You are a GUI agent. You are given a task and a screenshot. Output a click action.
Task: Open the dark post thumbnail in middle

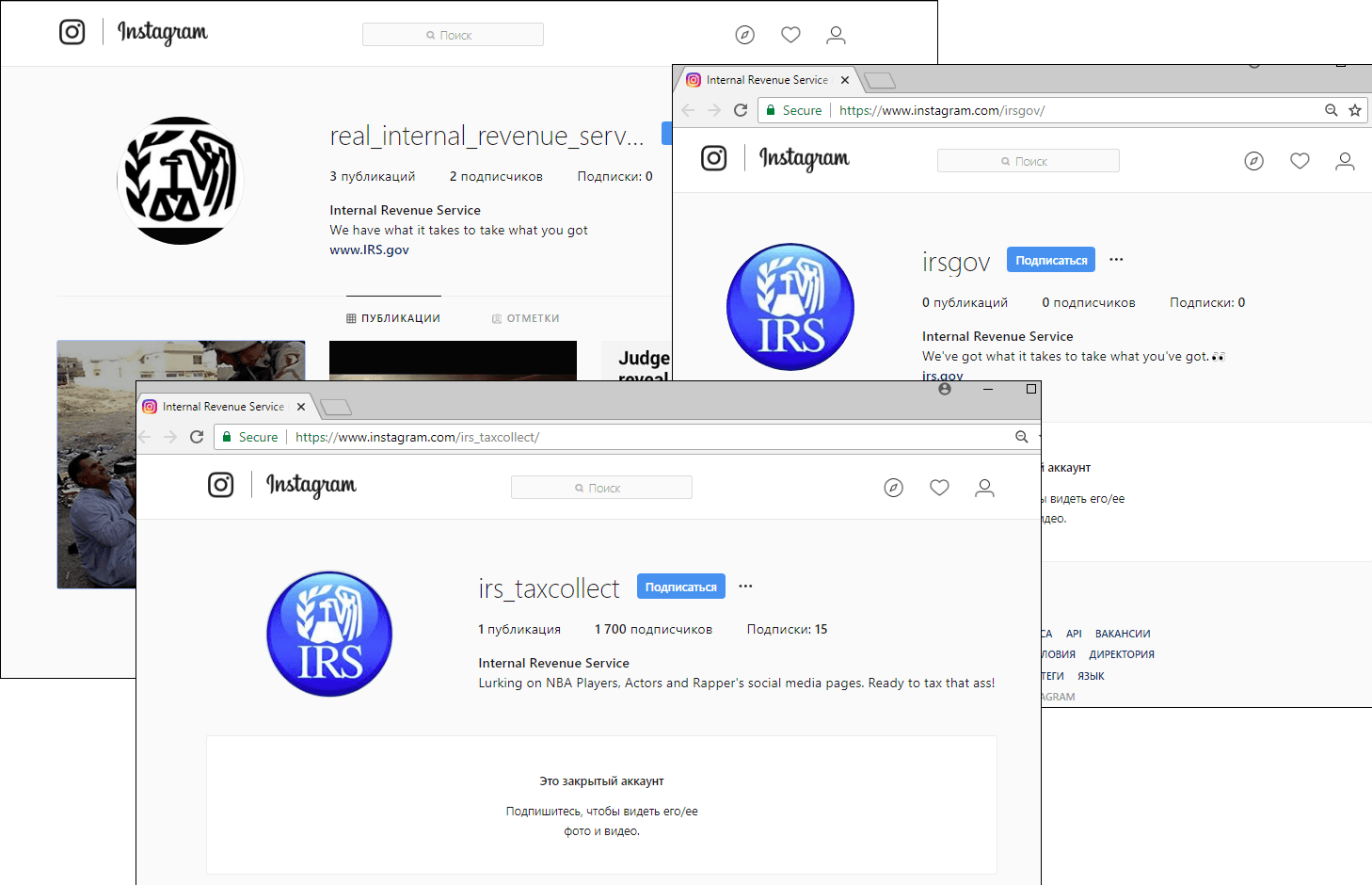453,361
